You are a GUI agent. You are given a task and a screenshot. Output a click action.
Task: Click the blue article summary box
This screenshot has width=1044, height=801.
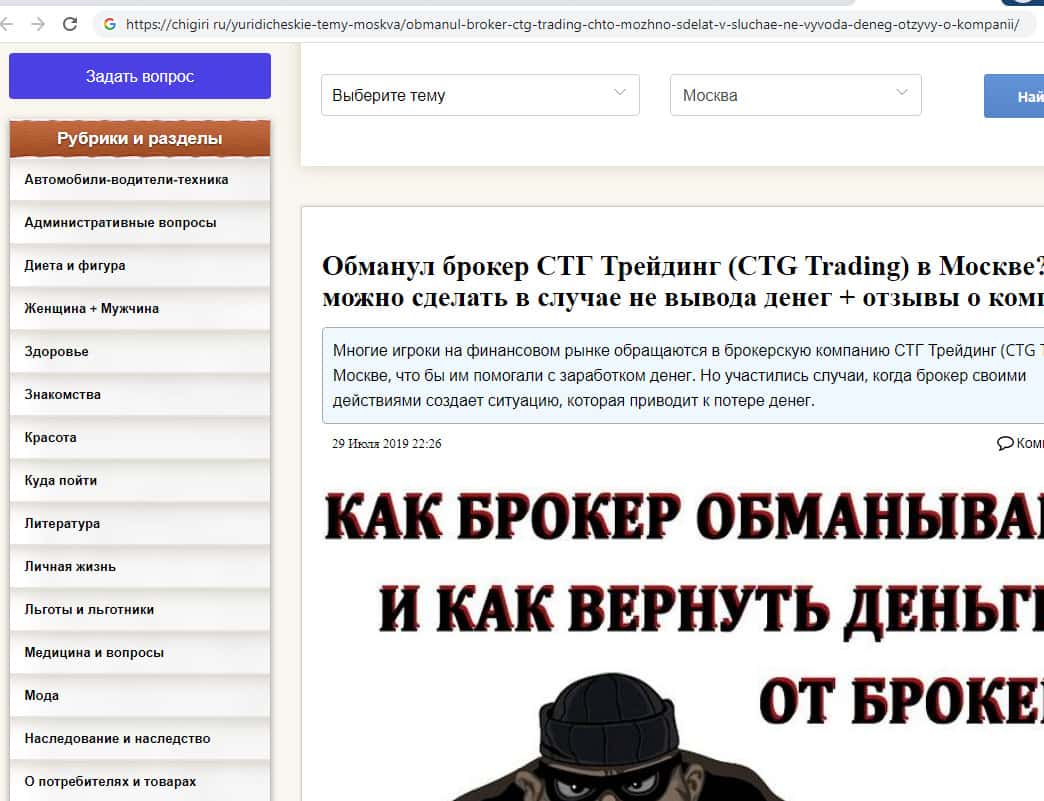pyautogui.click(x=683, y=376)
